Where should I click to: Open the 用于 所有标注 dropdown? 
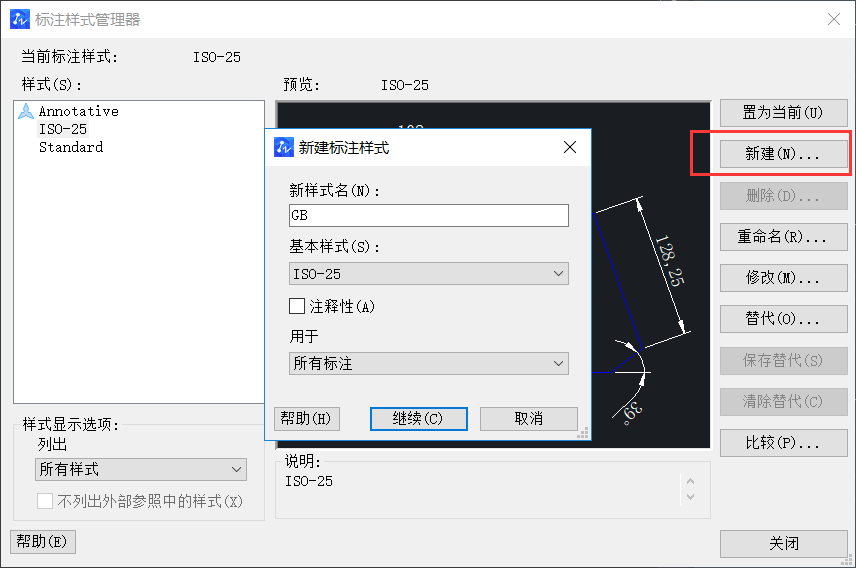tap(428, 364)
